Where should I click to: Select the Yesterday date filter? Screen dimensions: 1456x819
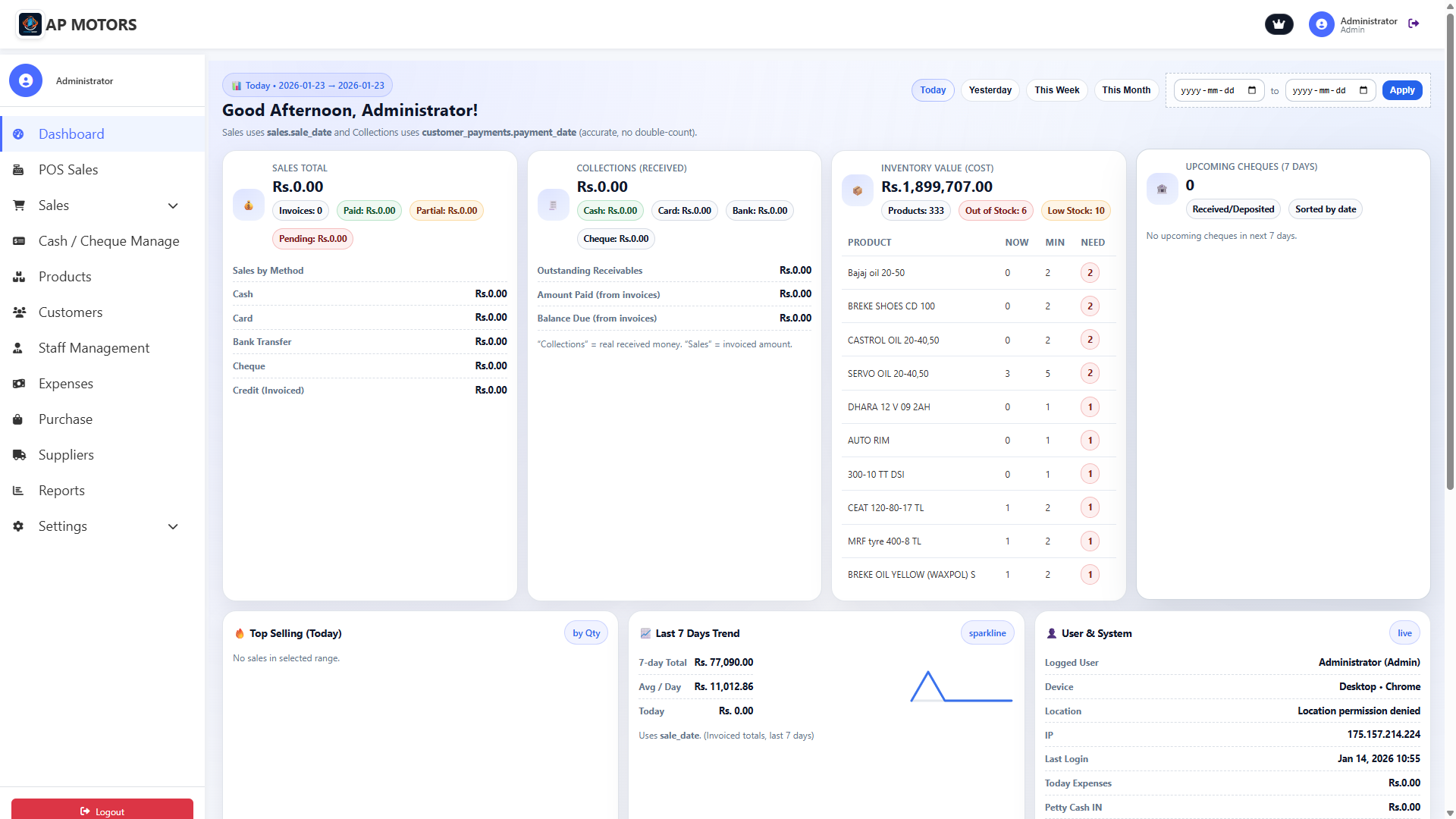point(990,90)
